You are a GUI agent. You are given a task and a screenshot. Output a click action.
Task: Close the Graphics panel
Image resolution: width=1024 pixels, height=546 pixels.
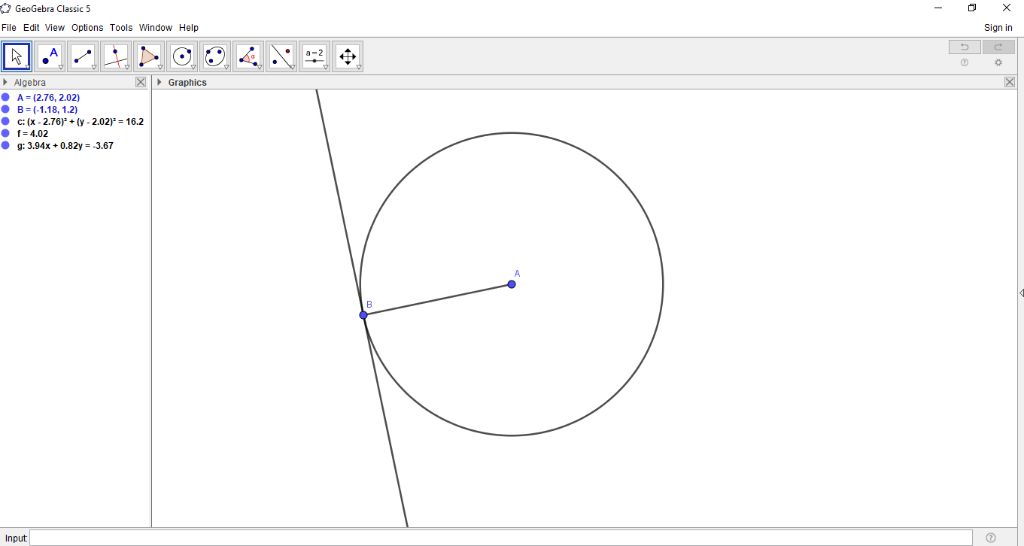[x=1010, y=82]
